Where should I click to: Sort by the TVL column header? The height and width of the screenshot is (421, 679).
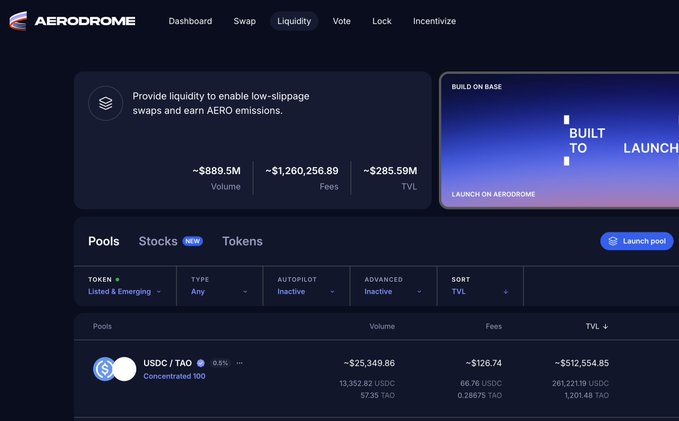coord(597,326)
